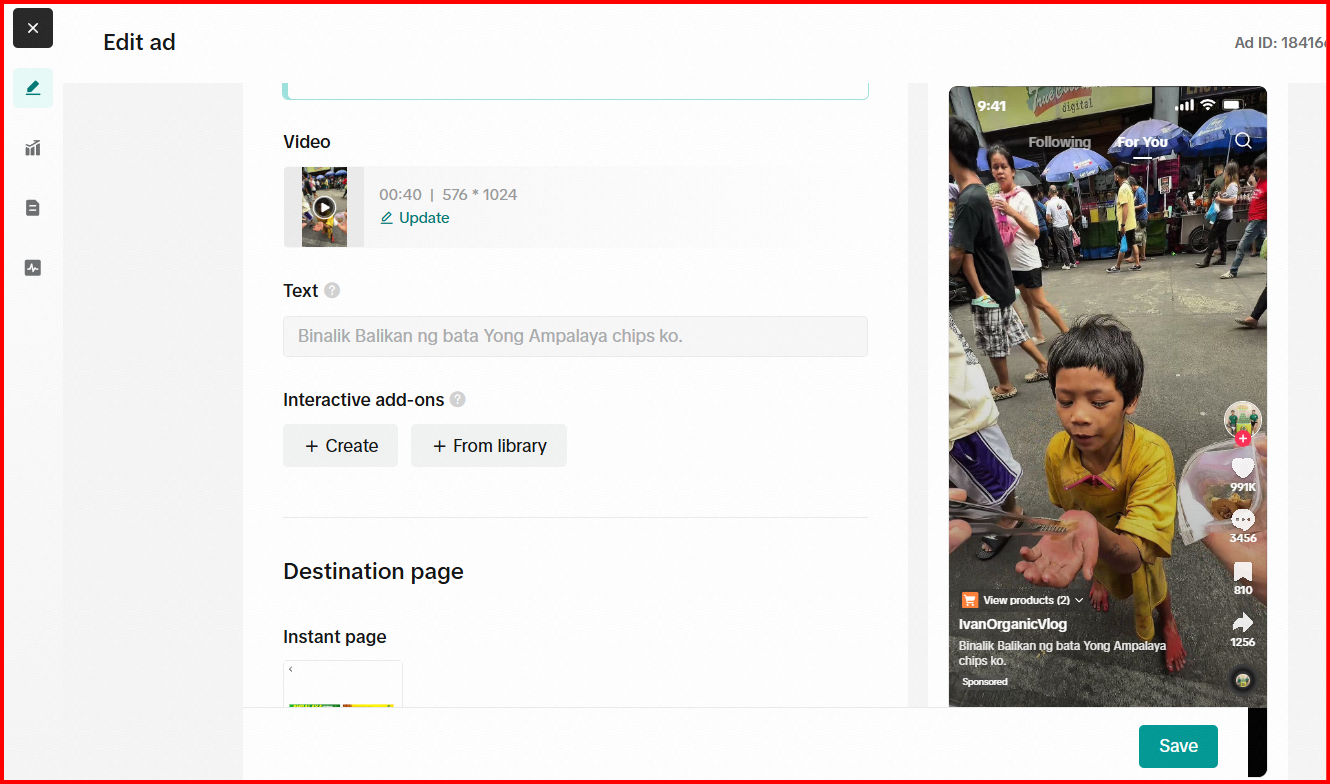Click the Update video link

[x=415, y=218]
